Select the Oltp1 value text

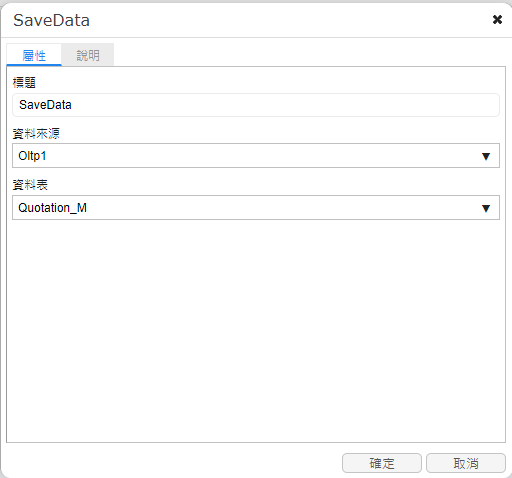pyautogui.click(x=32, y=156)
